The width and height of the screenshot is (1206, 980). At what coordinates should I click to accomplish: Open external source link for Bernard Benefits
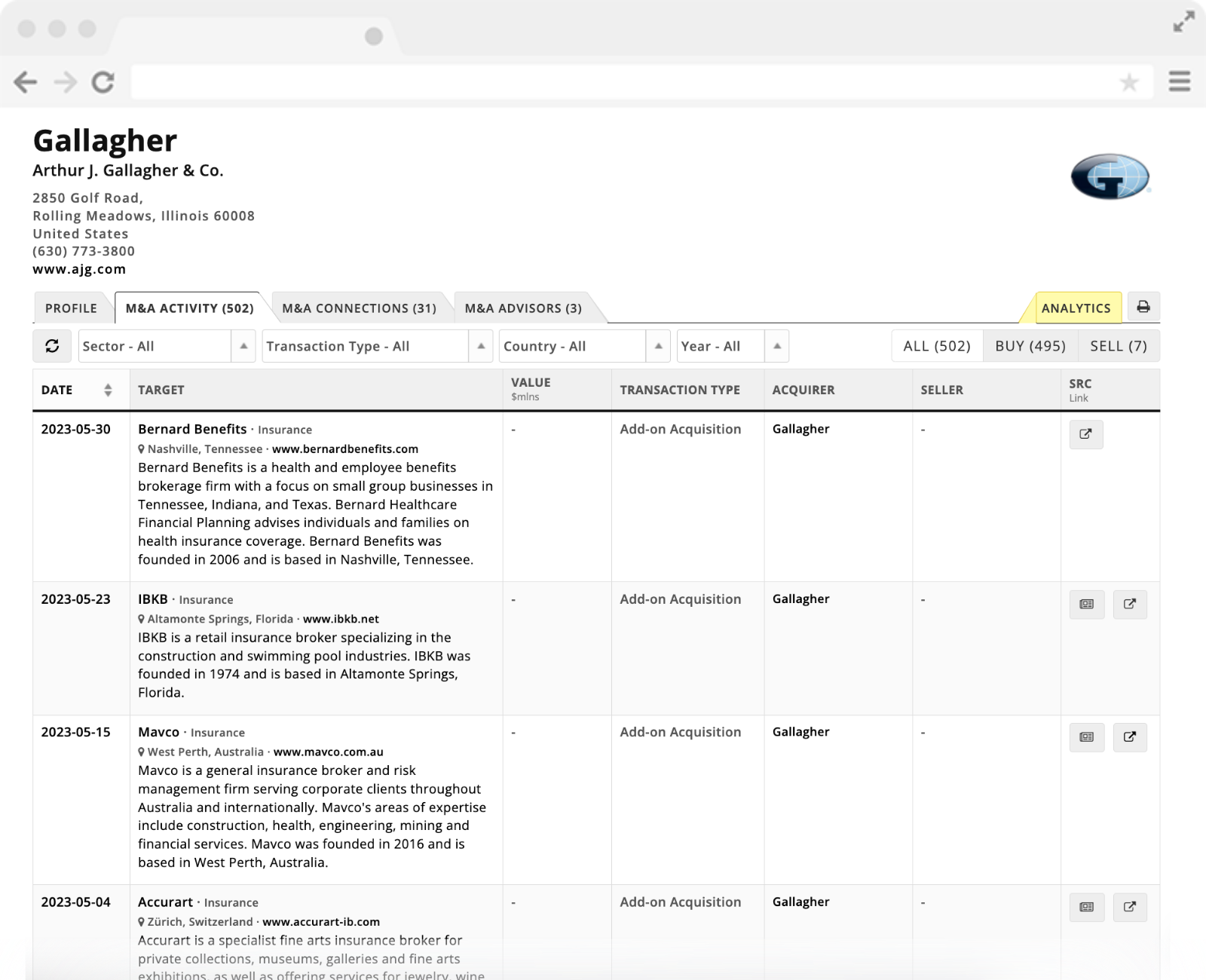pos(1085,434)
